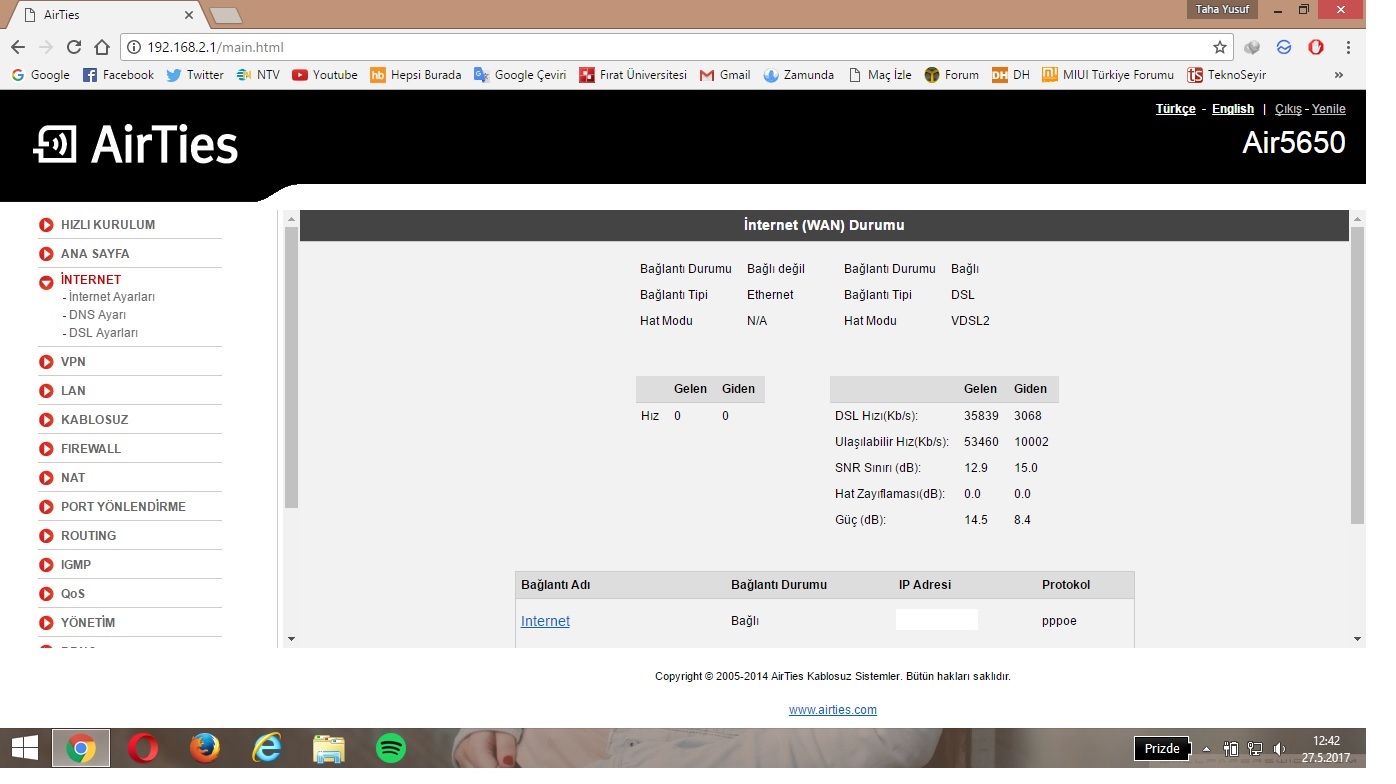Open the MIUI Türkiye Forumu bookmark
The height and width of the screenshot is (784, 1396).
1108,75
